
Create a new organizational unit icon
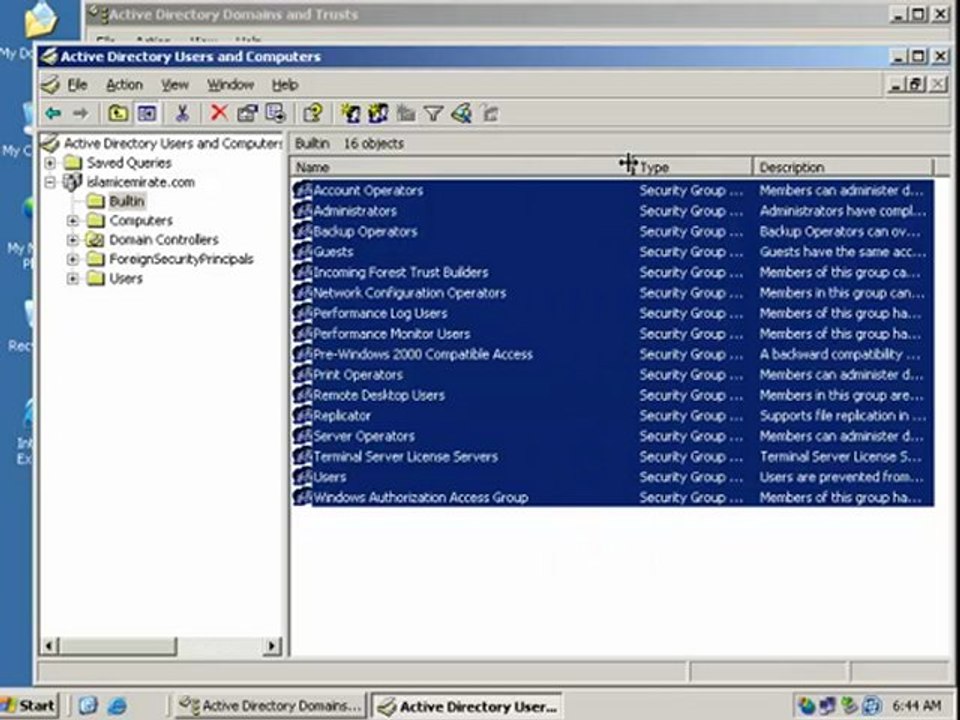point(405,113)
